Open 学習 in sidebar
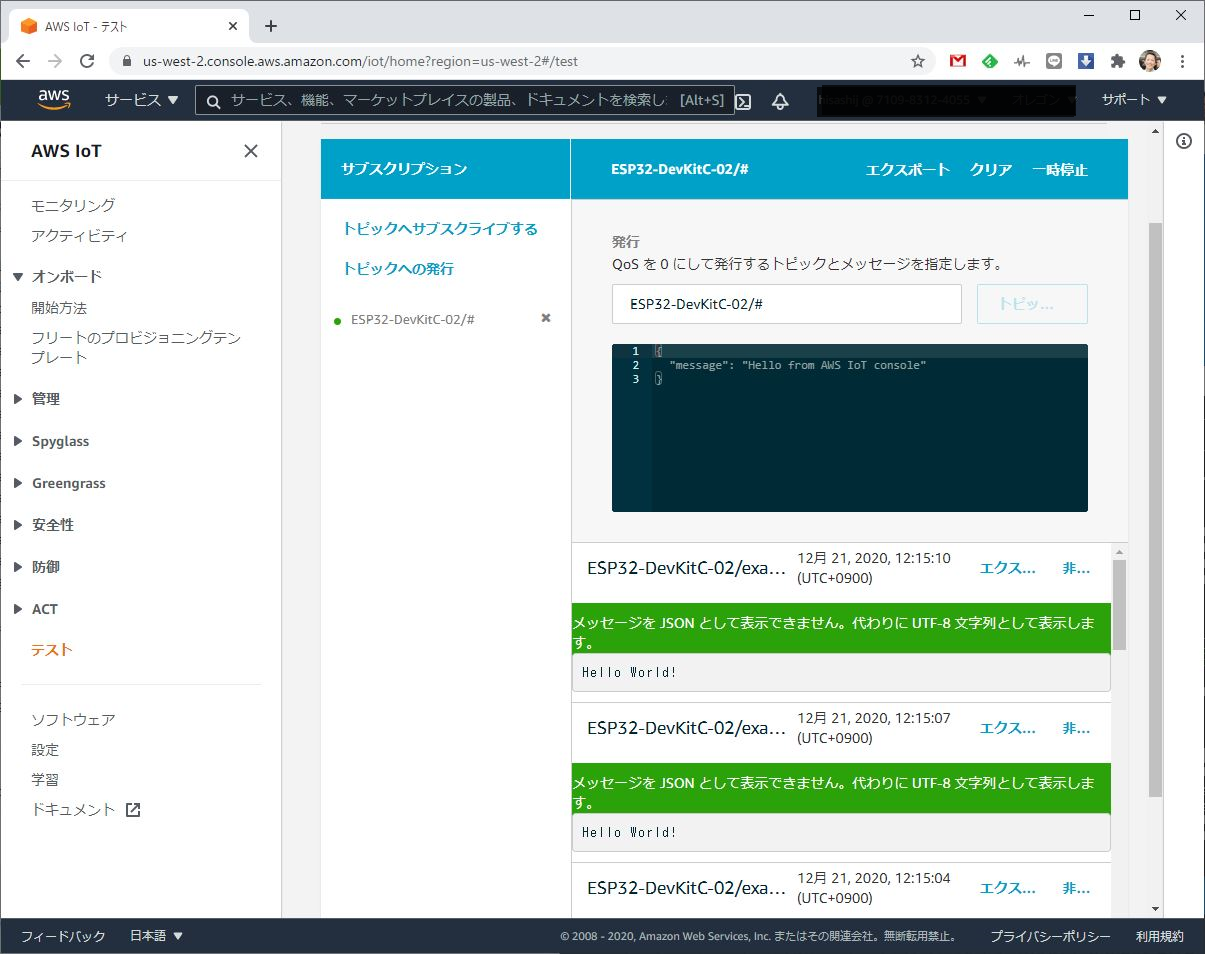 (x=45, y=780)
